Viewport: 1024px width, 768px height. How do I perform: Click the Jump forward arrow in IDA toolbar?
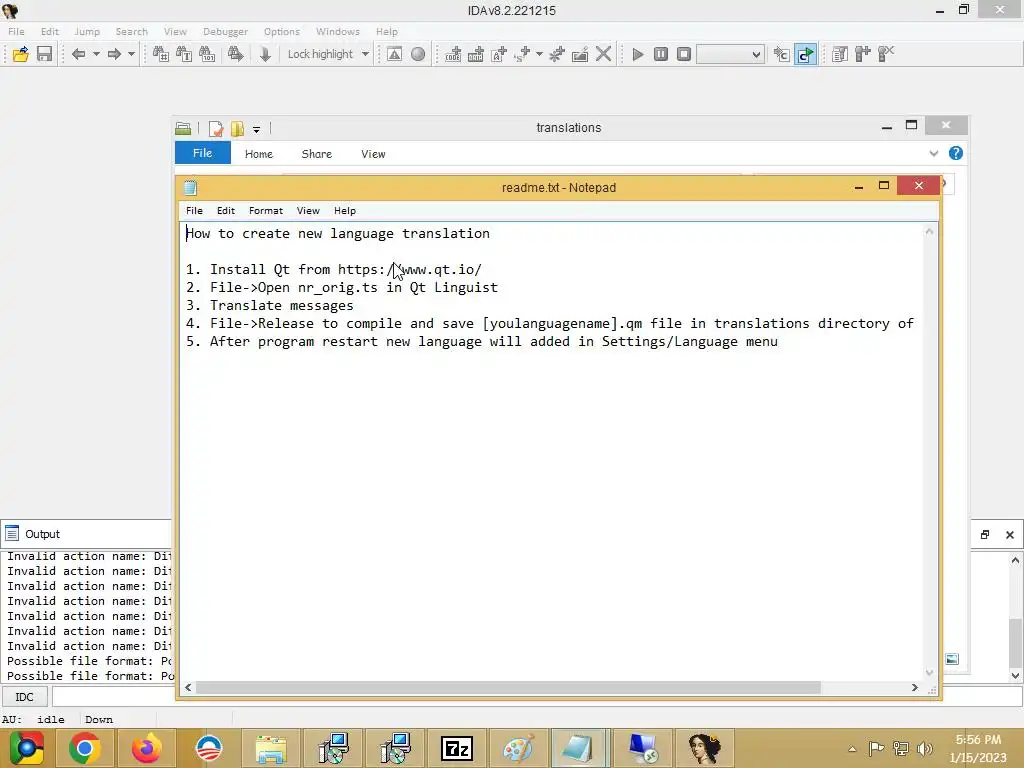click(x=114, y=54)
